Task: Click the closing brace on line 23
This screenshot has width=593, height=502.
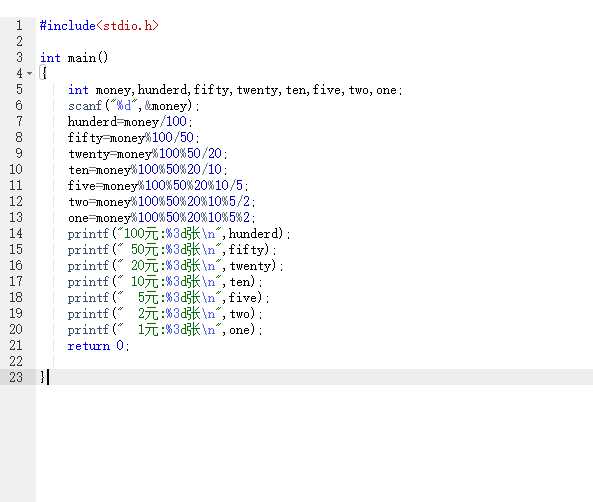Action: tap(42, 377)
